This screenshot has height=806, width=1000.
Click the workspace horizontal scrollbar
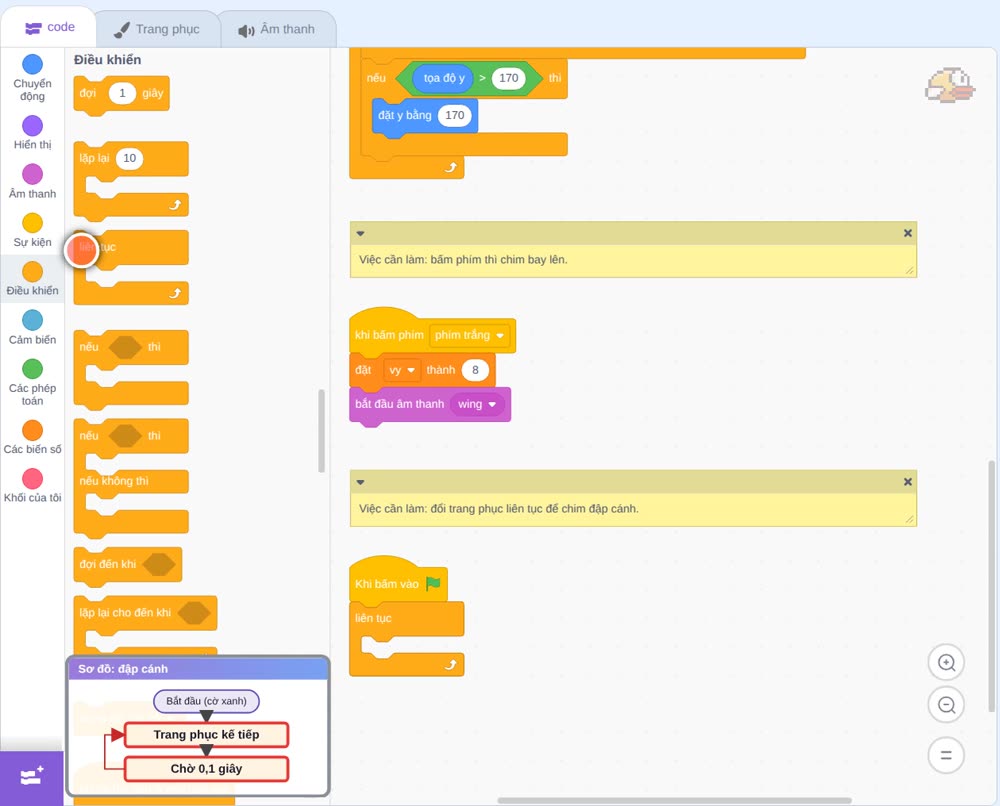point(674,800)
